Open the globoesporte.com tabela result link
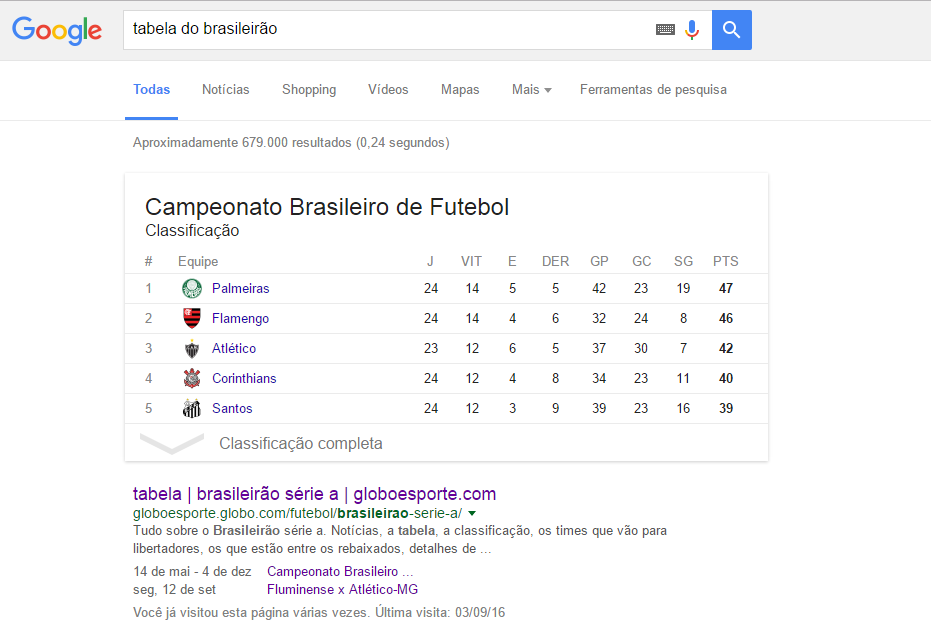 315,494
